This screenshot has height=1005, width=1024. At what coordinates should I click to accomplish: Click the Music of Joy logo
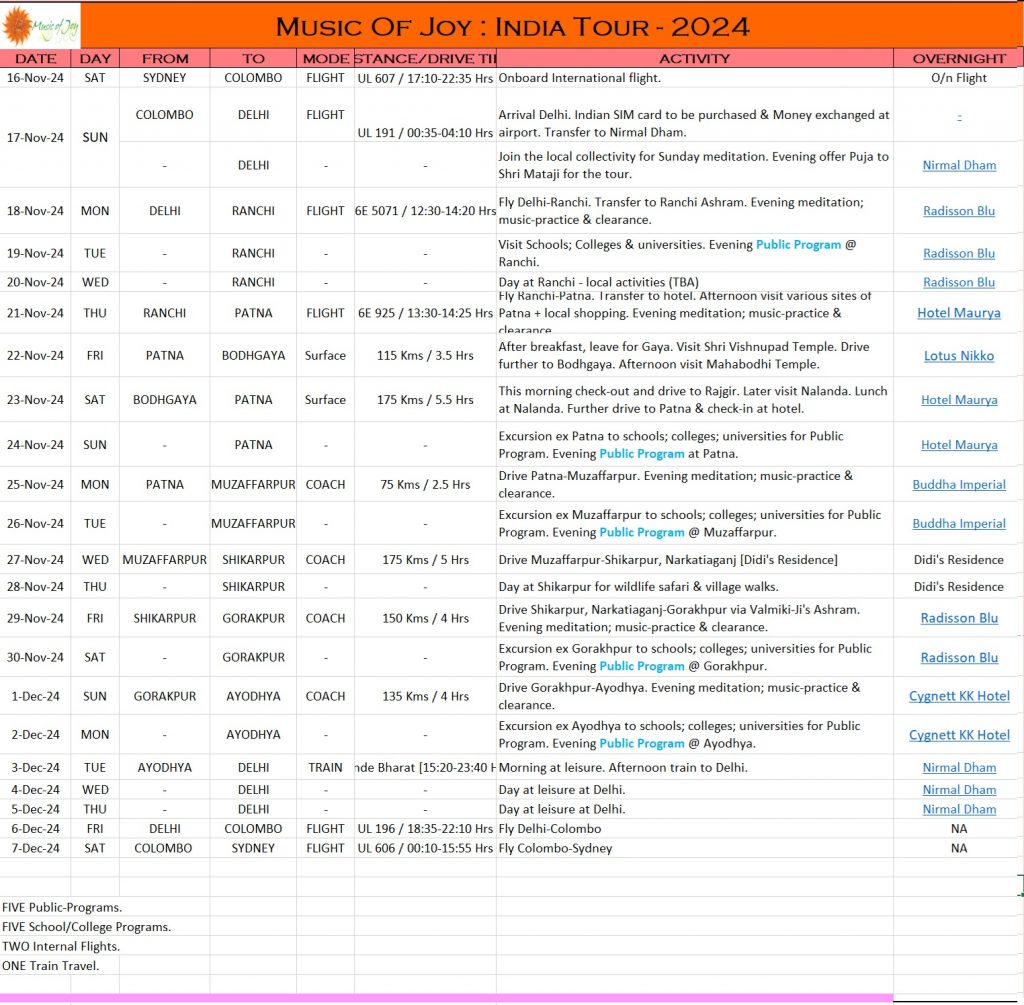point(40,25)
